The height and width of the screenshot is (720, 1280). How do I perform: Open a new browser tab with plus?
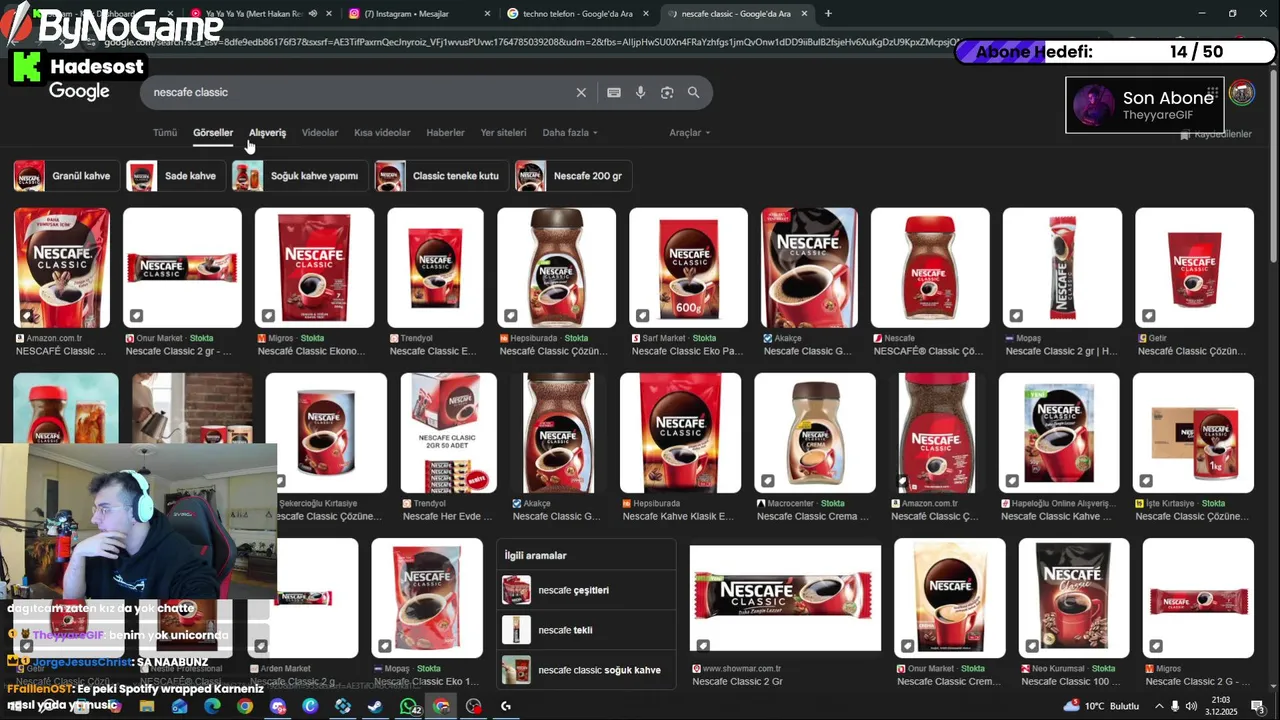(828, 14)
